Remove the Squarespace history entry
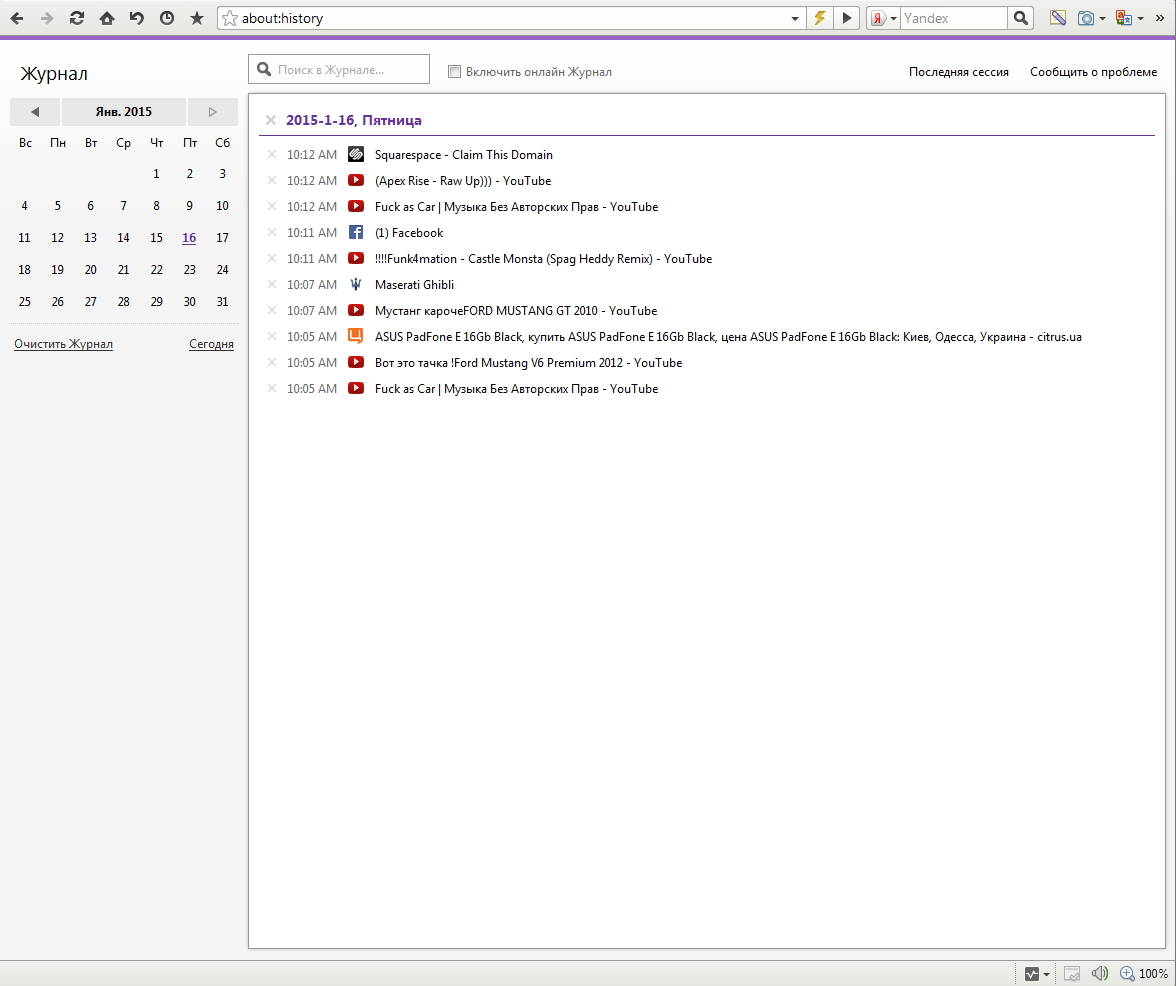The image size is (1176, 986). [272, 154]
